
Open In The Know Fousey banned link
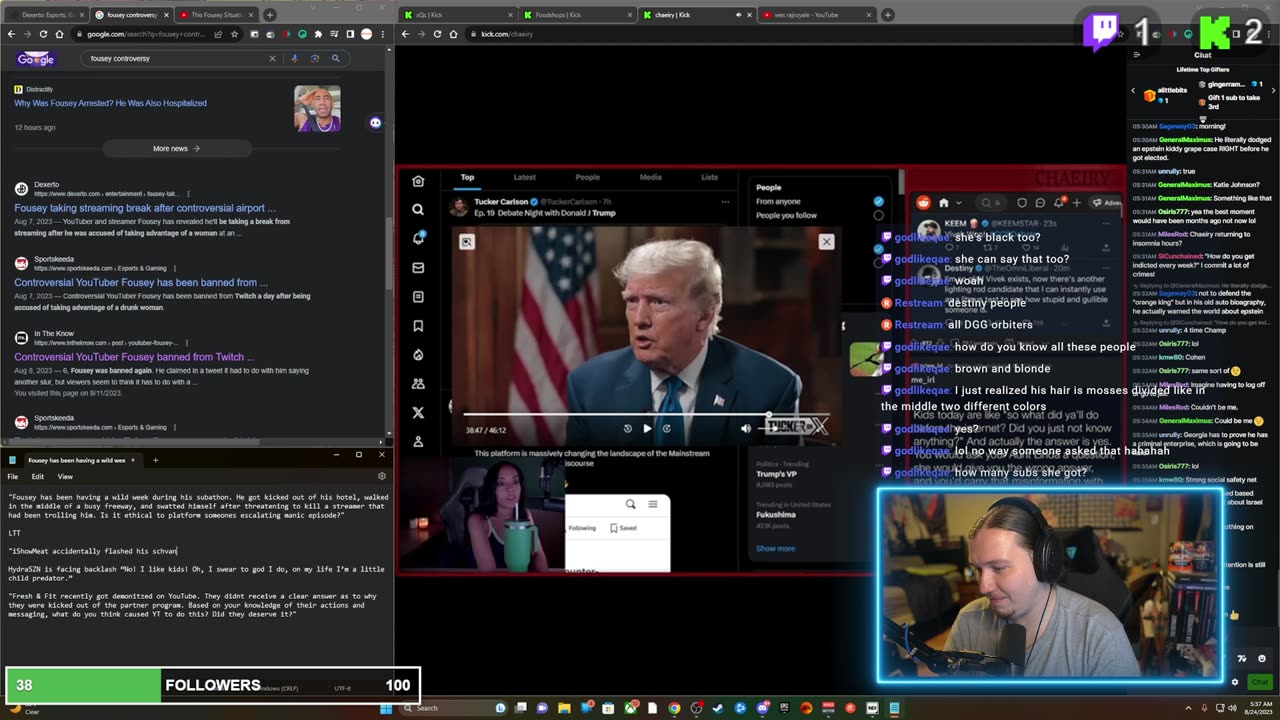134,356
